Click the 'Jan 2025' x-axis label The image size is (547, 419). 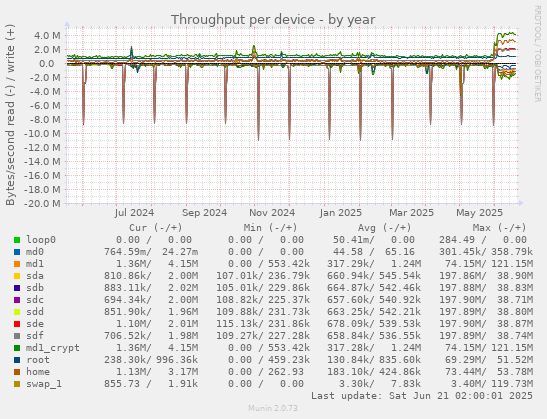tap(340, 212)
